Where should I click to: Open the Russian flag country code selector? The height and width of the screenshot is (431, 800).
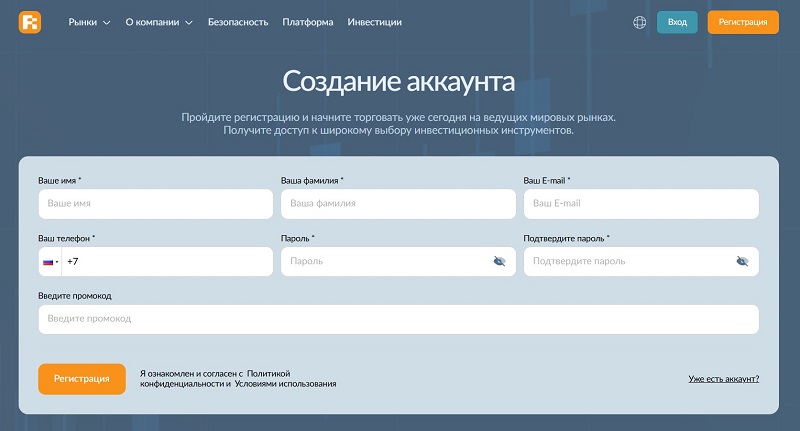(50, 261)
